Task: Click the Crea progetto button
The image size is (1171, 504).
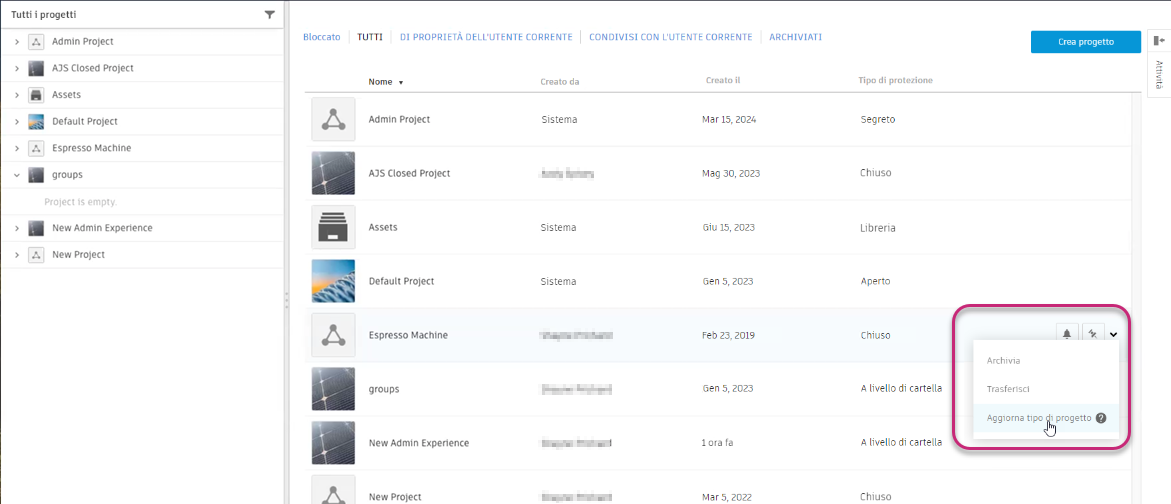Action: 1086,42
